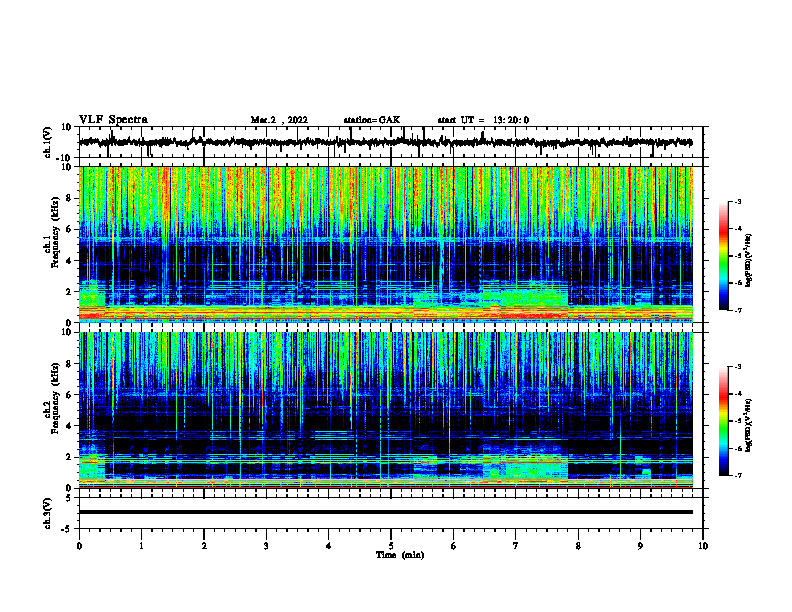Click the ch.2 spectrogram color scale bar
792x612 pixels.
[x=723, y=421]
